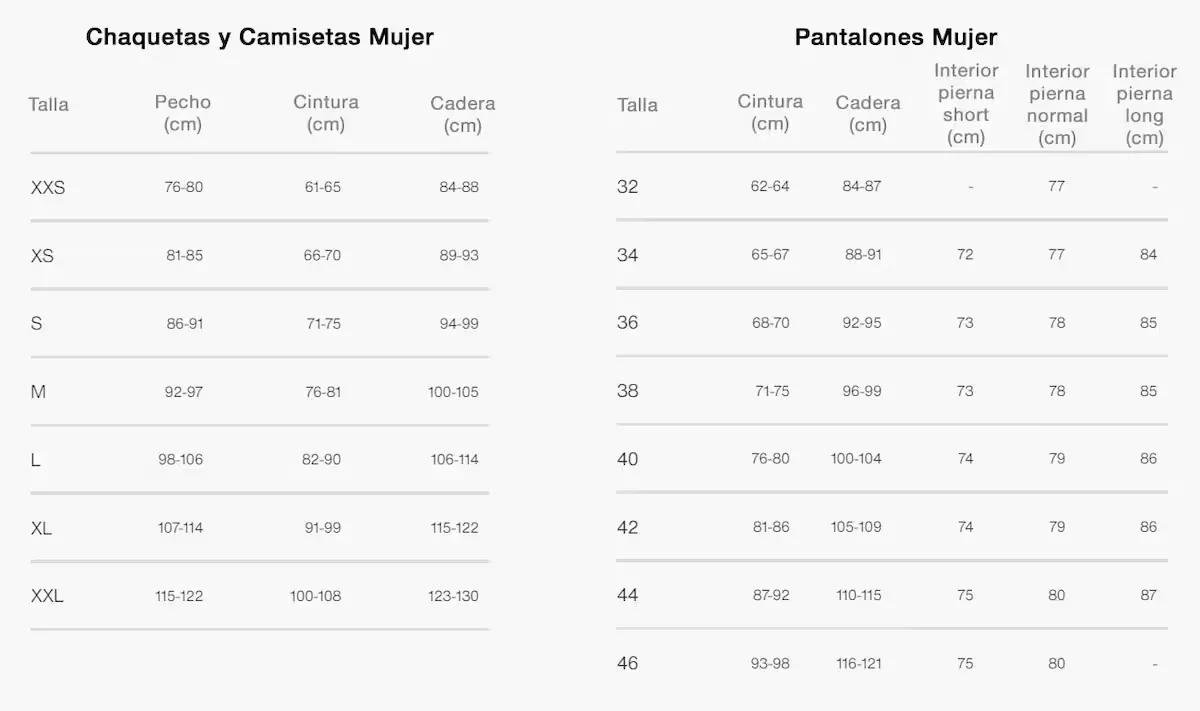This screenshot has height=711, width=1200.
Task: Click trouser size 46 label
Action: (x=627, y=663)
